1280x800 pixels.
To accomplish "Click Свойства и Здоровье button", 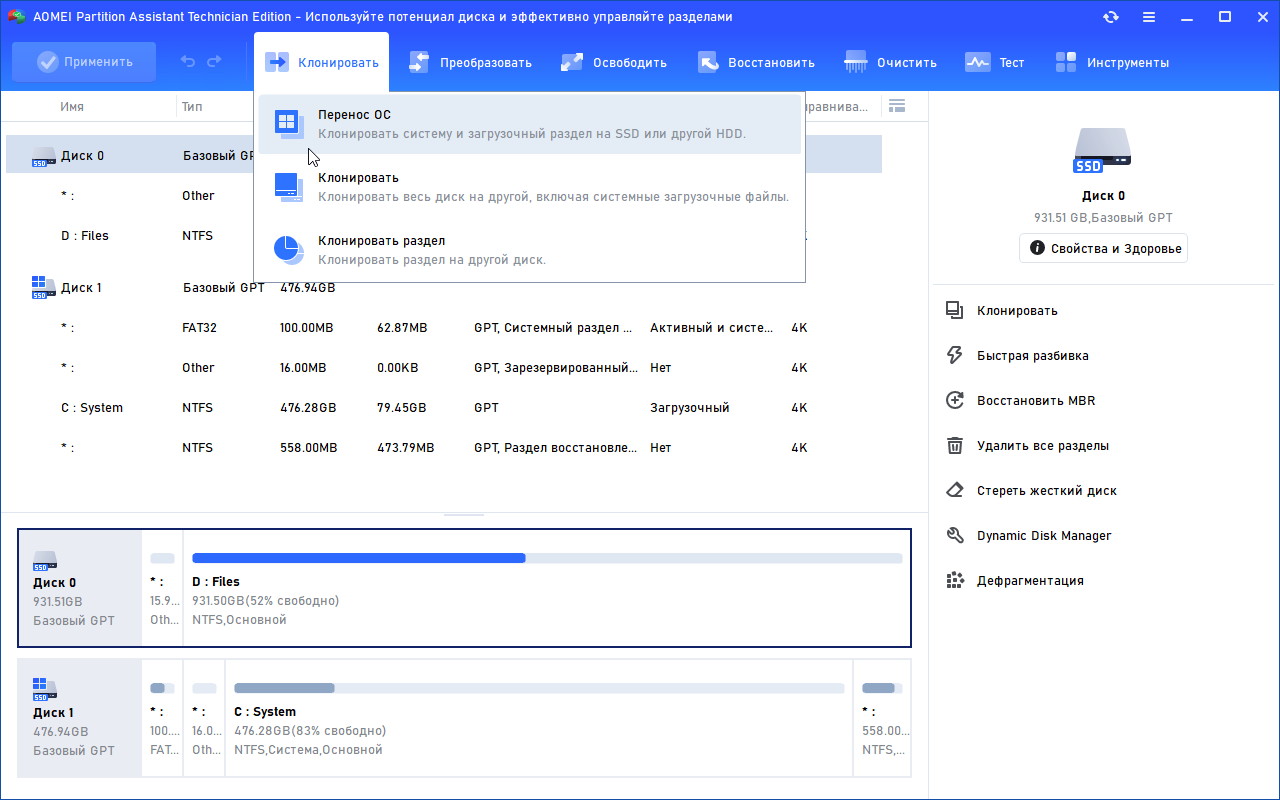I will pyautogui.click(x=1104, y=248).
